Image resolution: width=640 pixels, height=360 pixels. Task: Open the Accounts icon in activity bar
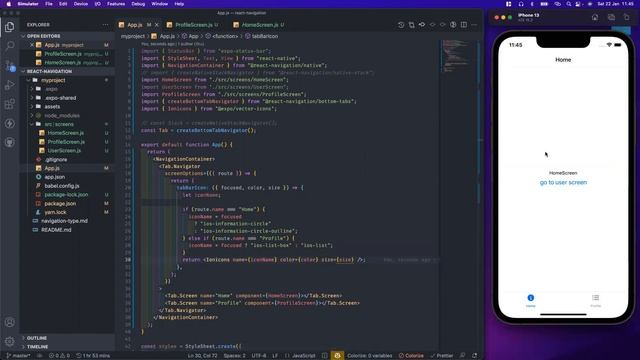pos(9,322)
